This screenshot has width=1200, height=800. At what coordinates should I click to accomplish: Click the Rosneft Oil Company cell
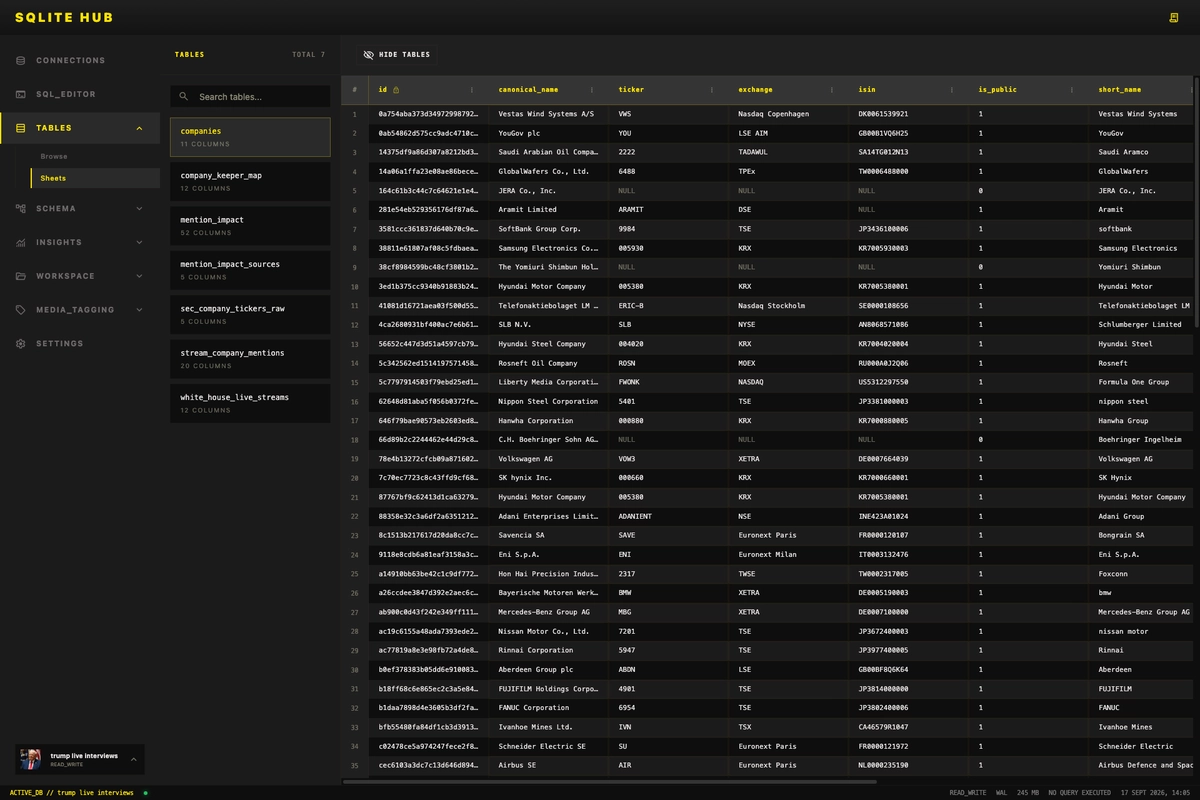(548, 363)
